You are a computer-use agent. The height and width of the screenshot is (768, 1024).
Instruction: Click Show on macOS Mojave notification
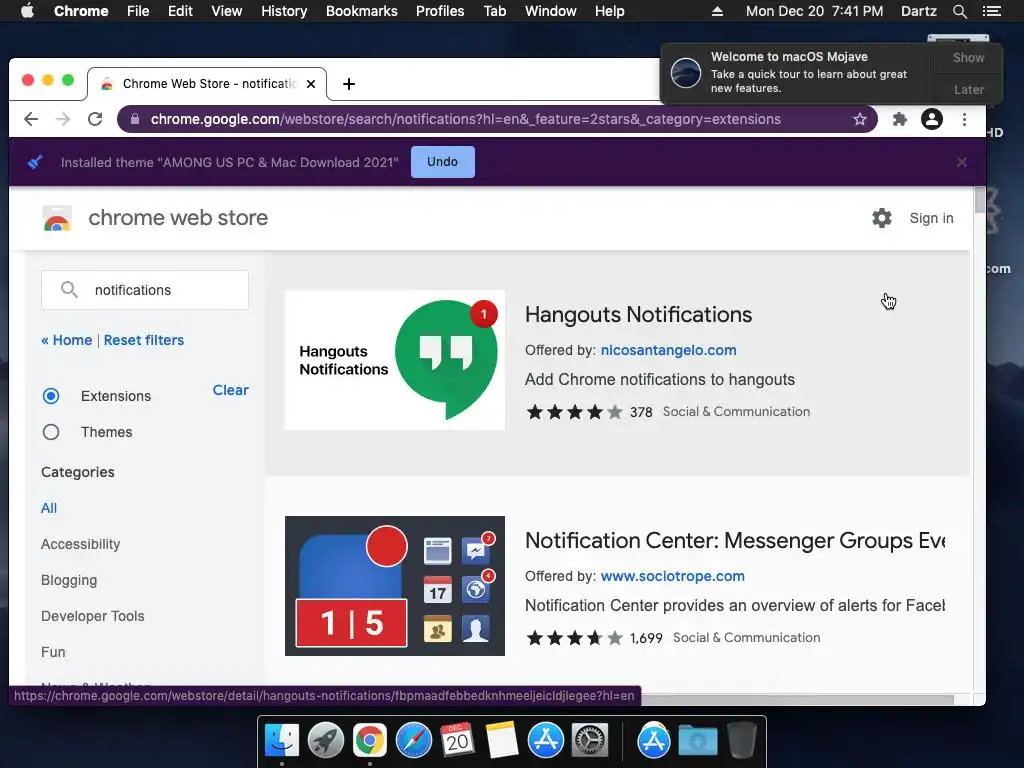tap(968, 57)
